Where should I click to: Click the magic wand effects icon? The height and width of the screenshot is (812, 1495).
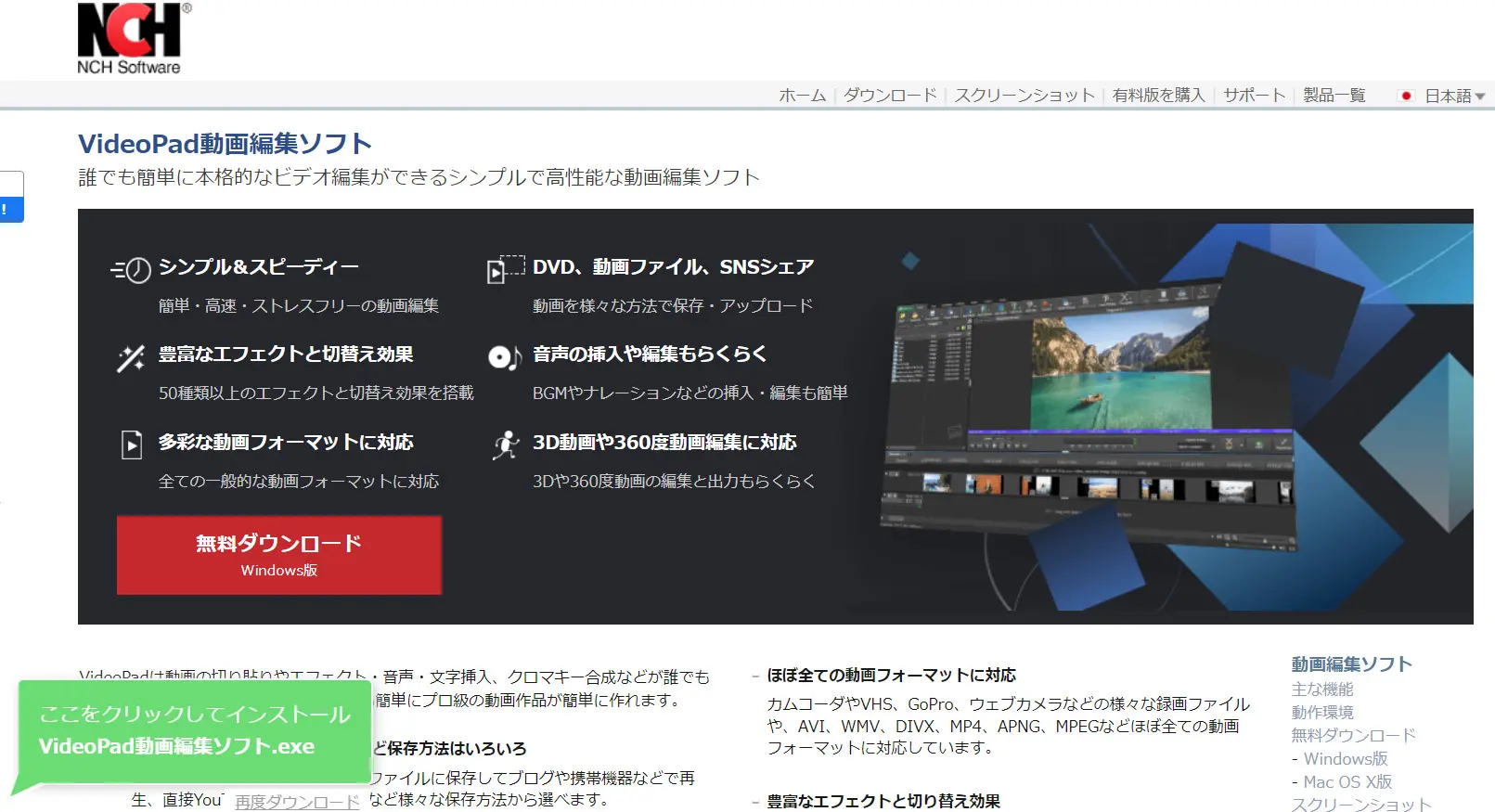131,358
